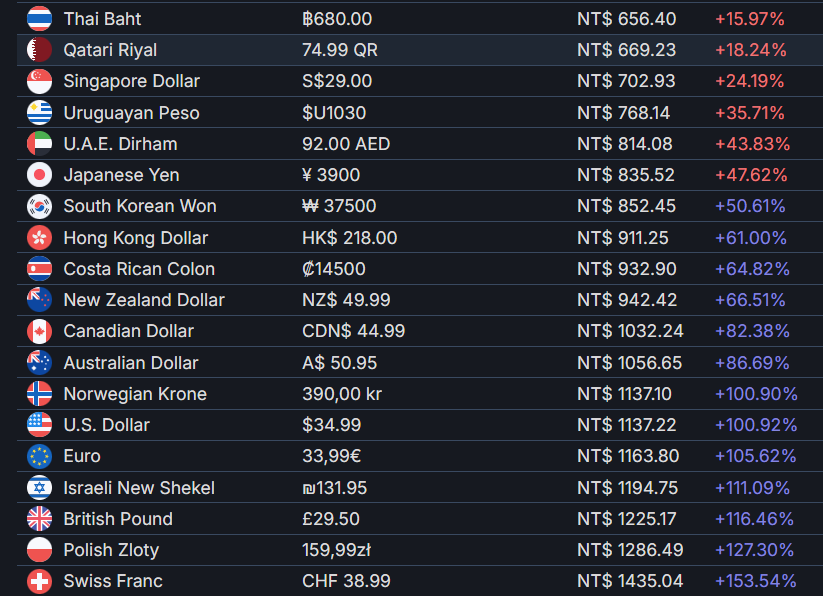This screenshot has height=596, width=823.
Task: Click the Thailand flag icon
Action: [39, 19]
